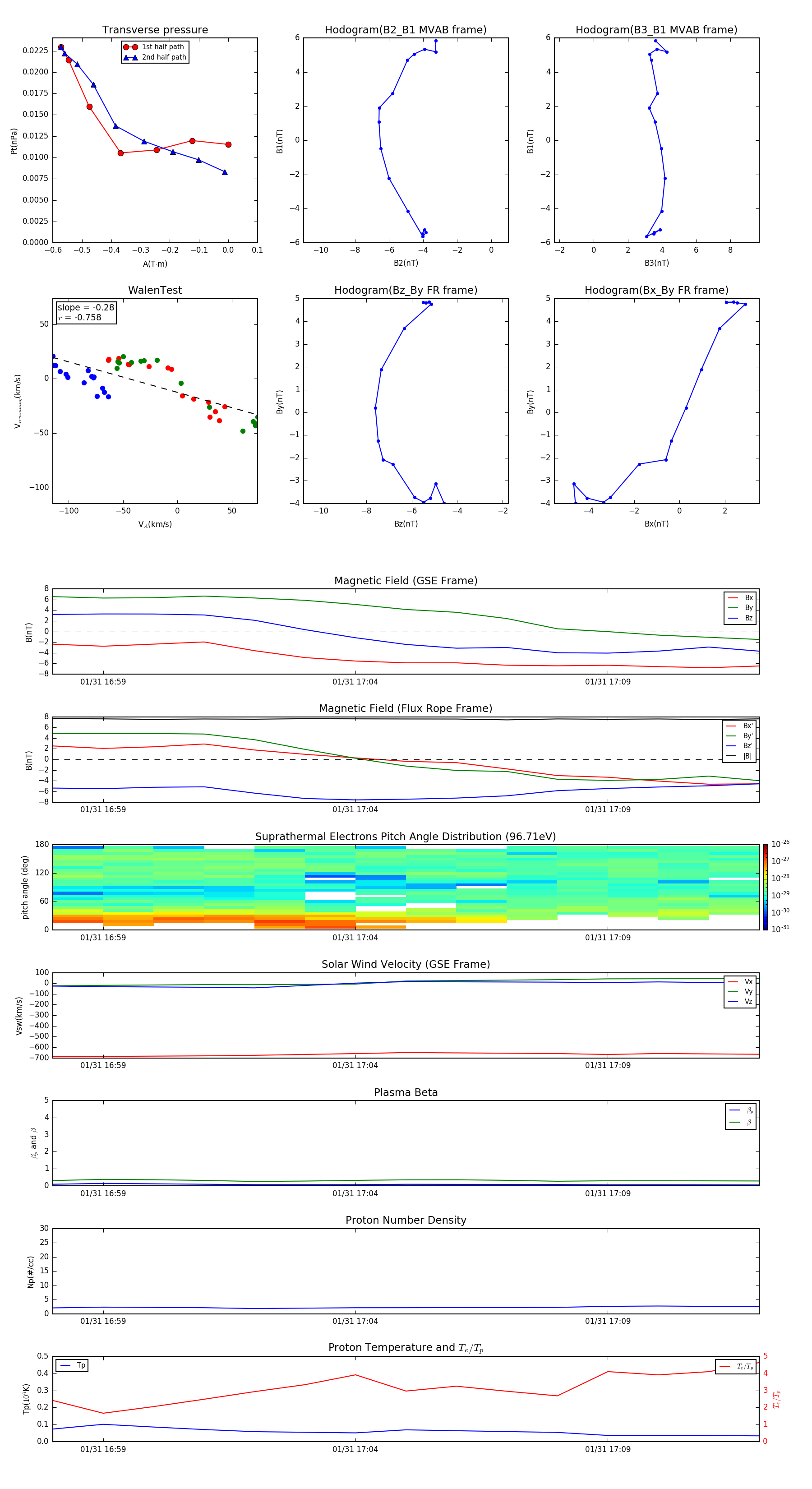812x1489 pixels.
Task: Click the 'B3(nT)' x-axis label
Action: [656, 263]
